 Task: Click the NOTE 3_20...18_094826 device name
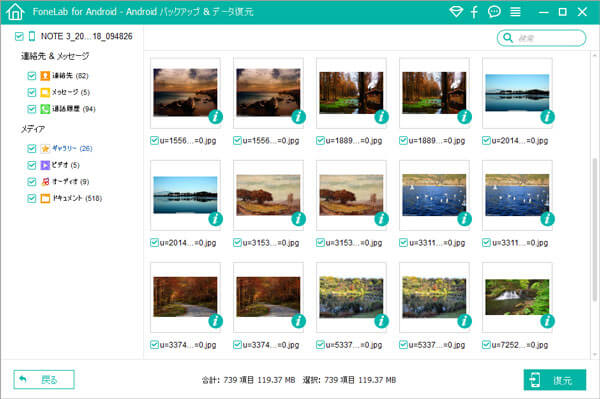pyautogui.click(x=86, y=36)
